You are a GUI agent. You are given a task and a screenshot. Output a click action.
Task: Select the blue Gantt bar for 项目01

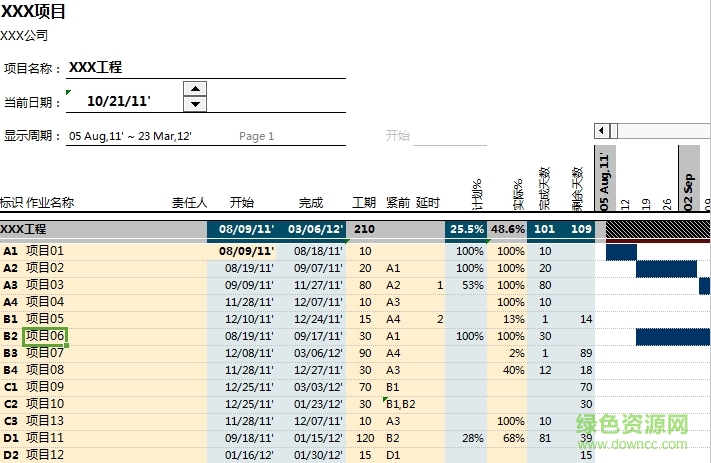click(x=621, y=251)
